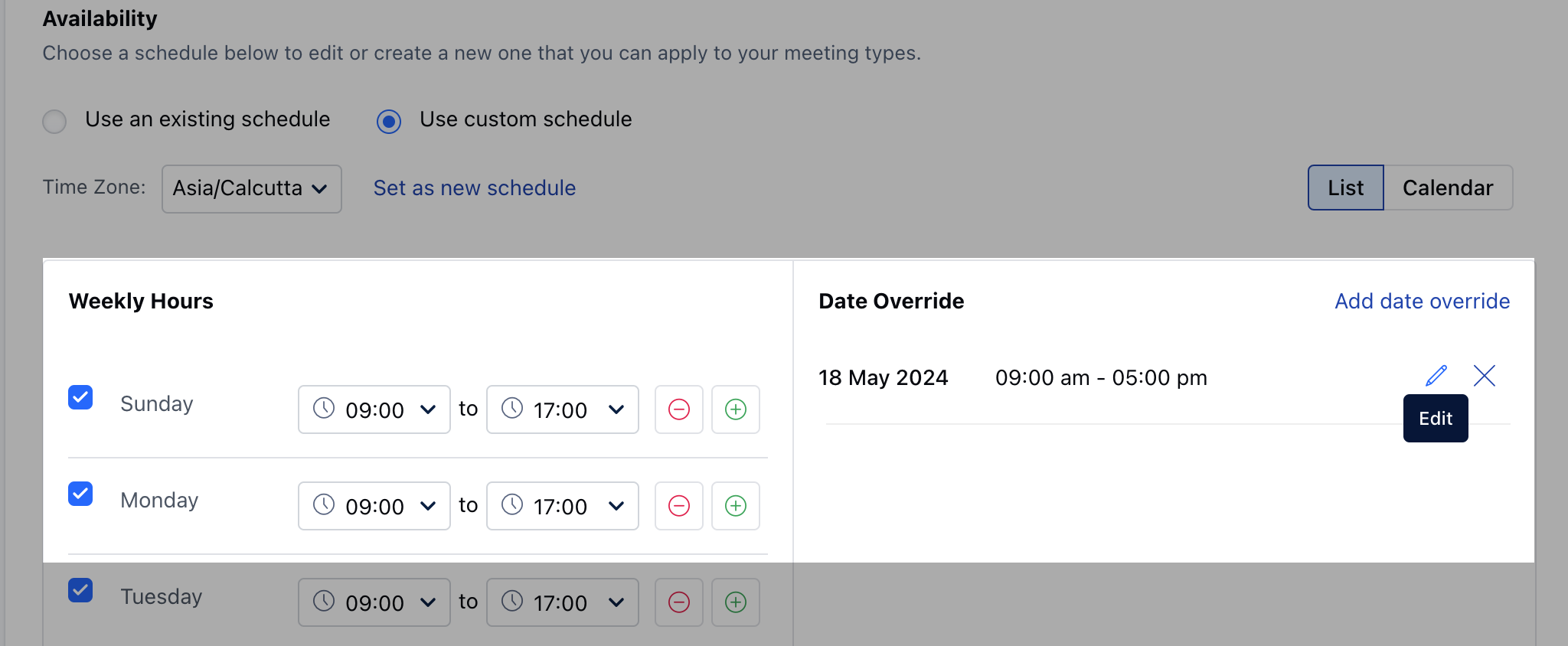The height and width of the screenshot is (646, 1568).
Task: Select Use custom schedule radio button
Action: (x=389, y=121)
